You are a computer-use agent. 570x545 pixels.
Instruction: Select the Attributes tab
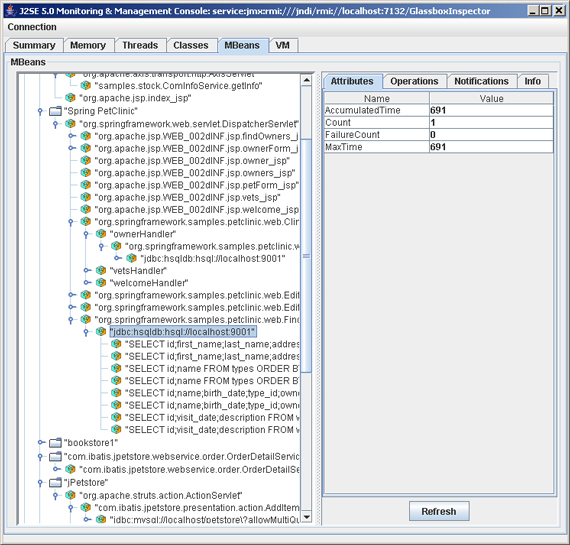click(x=352, y=81)
